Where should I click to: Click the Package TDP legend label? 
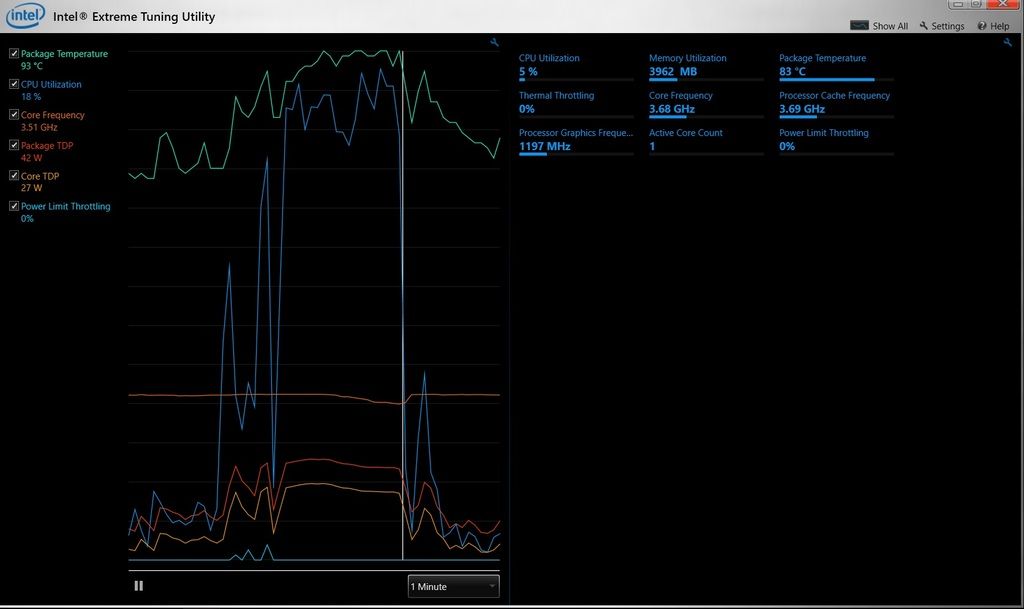[47, 146]
